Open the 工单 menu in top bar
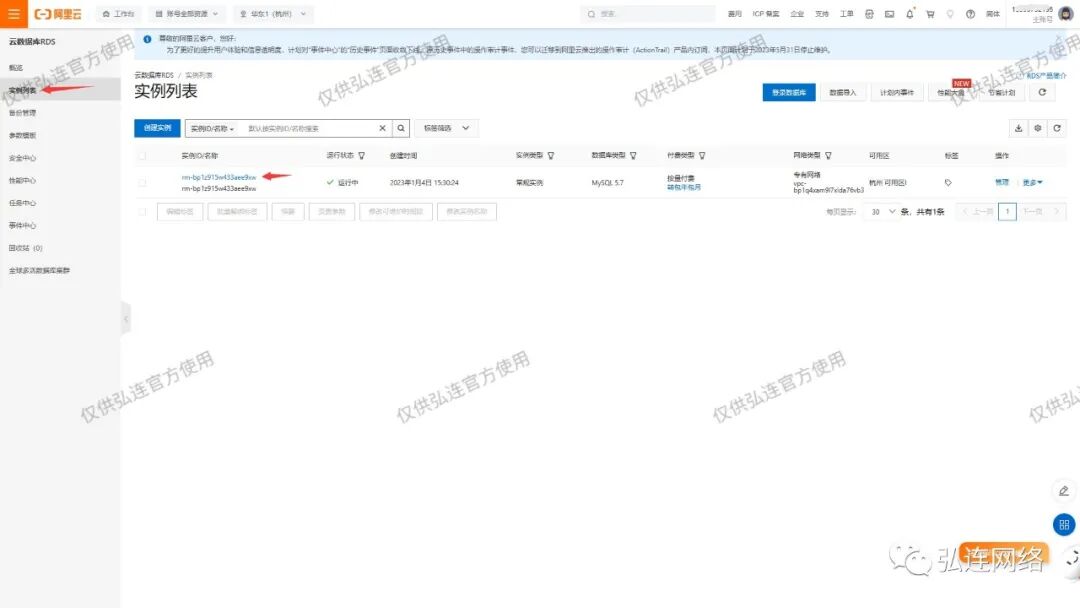 [x=847, y=14]
